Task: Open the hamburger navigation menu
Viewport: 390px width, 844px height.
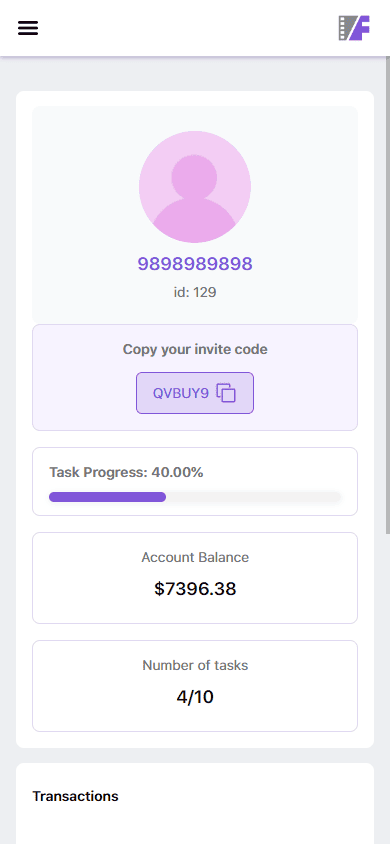Action: 28,28
